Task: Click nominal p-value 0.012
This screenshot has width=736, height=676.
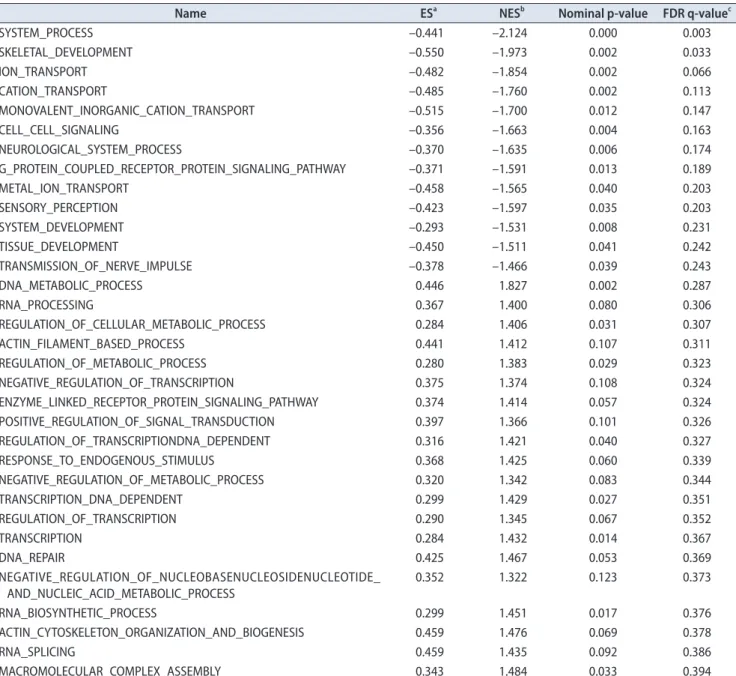Action: (603, 111)
